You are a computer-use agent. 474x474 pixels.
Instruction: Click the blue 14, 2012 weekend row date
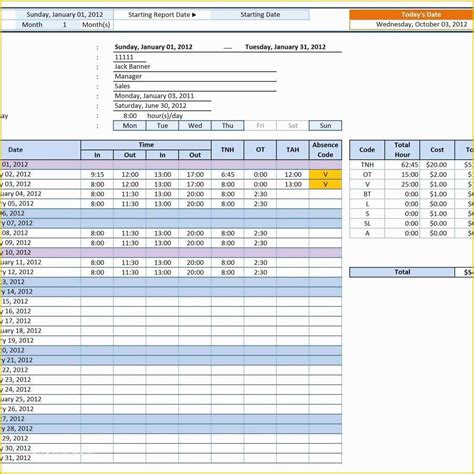click(x=40, y=292)
